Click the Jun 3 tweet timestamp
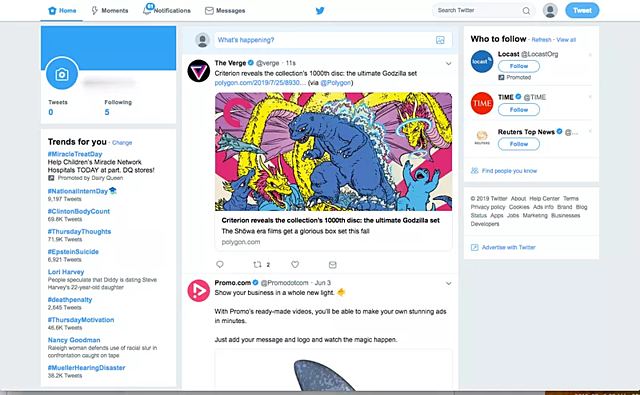This screenshot has height=395, width=640. pyautogui.click(x=322, y=283)
